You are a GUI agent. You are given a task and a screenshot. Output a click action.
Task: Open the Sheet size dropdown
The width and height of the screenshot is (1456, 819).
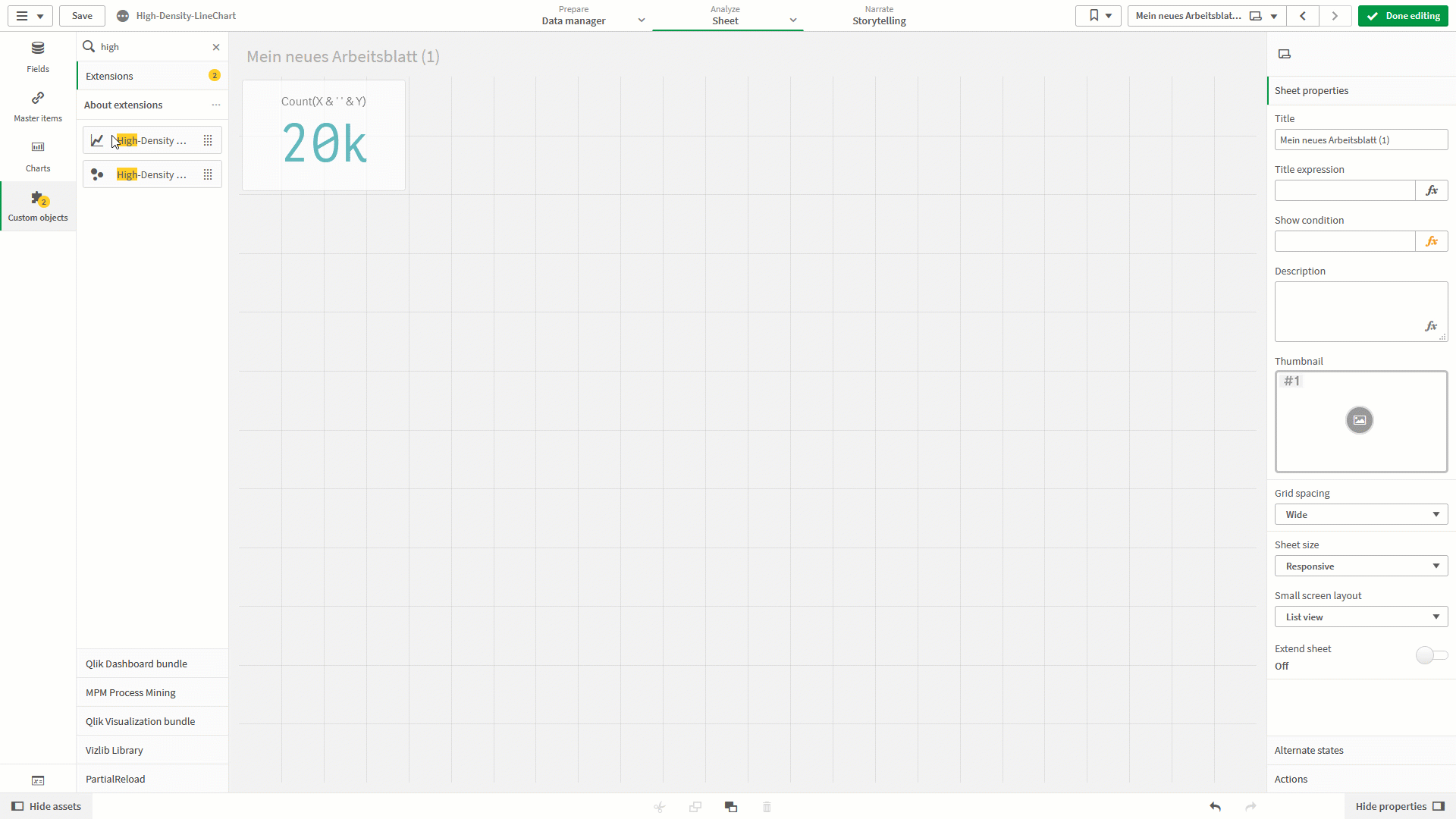pyautogui.click(x=1360, y=566)
